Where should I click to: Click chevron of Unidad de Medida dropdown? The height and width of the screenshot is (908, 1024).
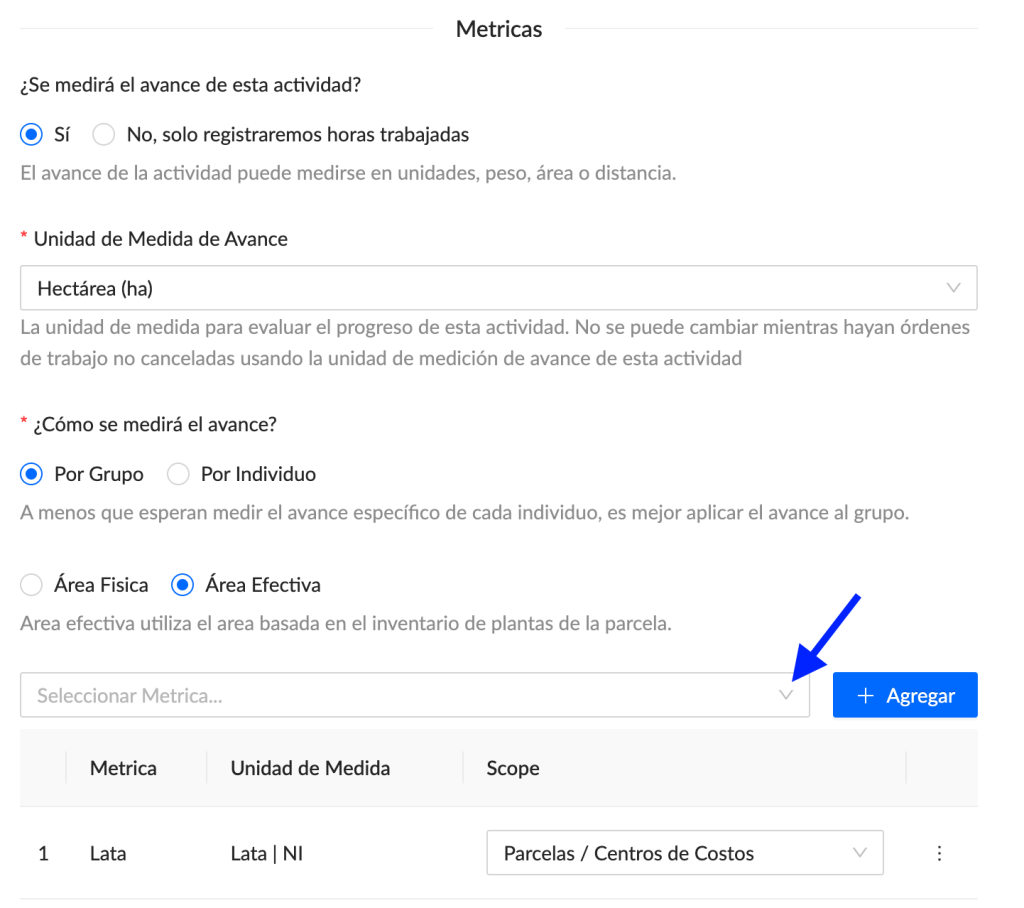(953, 288)
